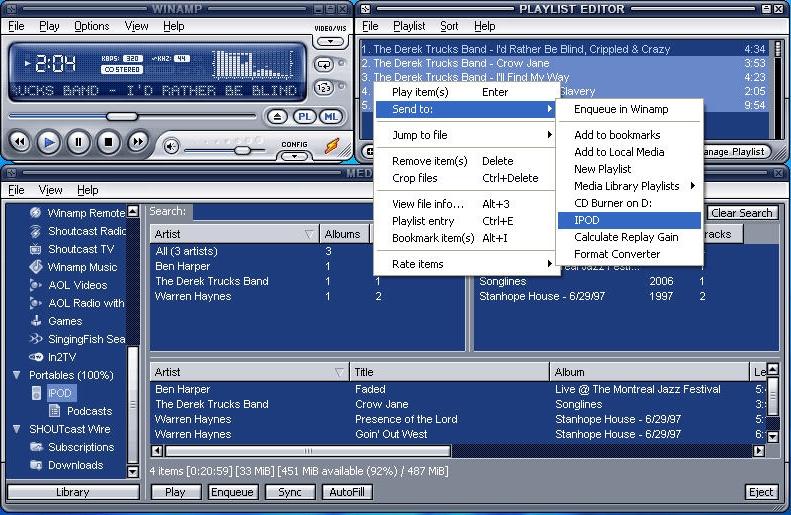Toggle the repeat button
791x515 pixels.
click(323, 65)
